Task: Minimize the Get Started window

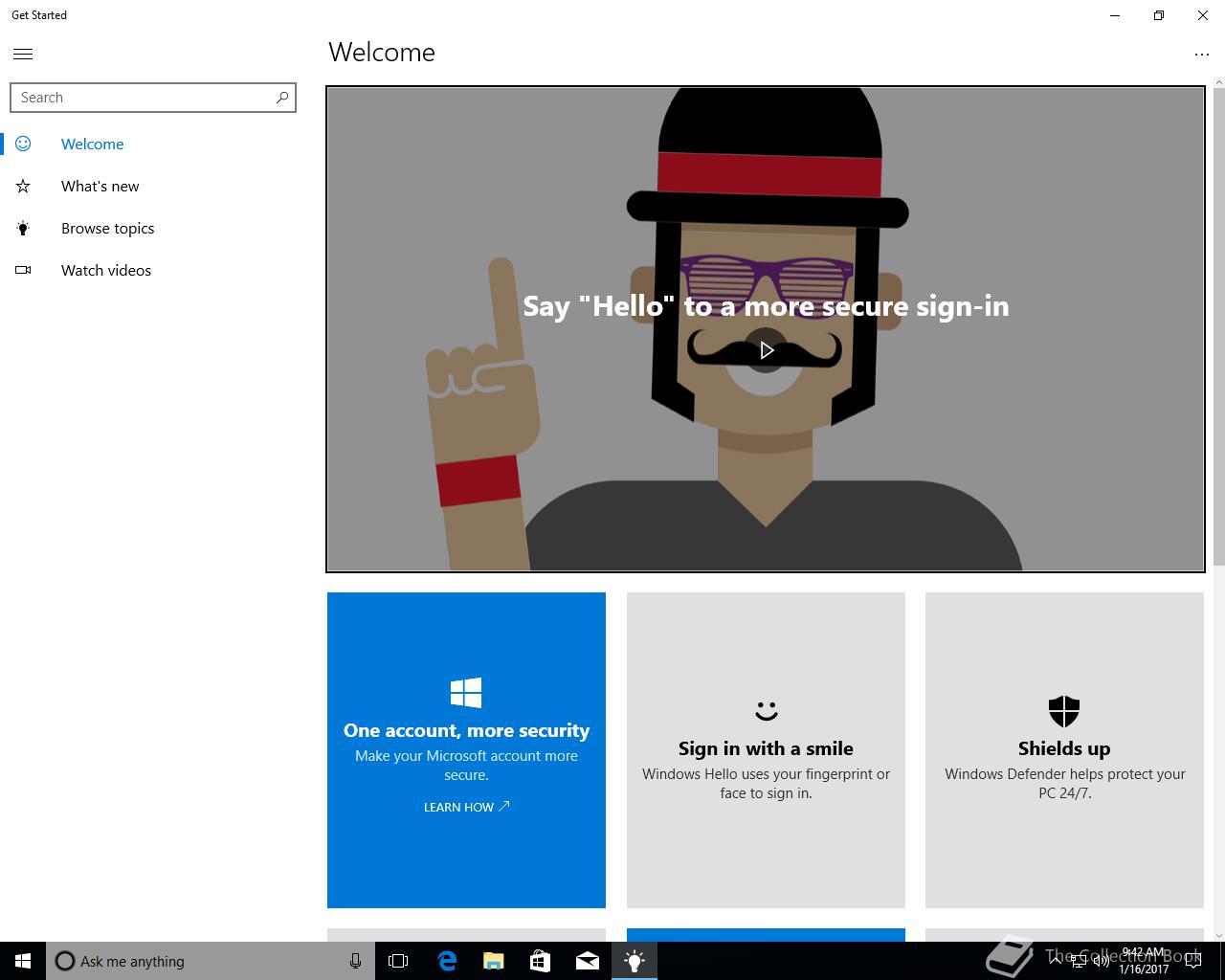Action: (1114, 15)
